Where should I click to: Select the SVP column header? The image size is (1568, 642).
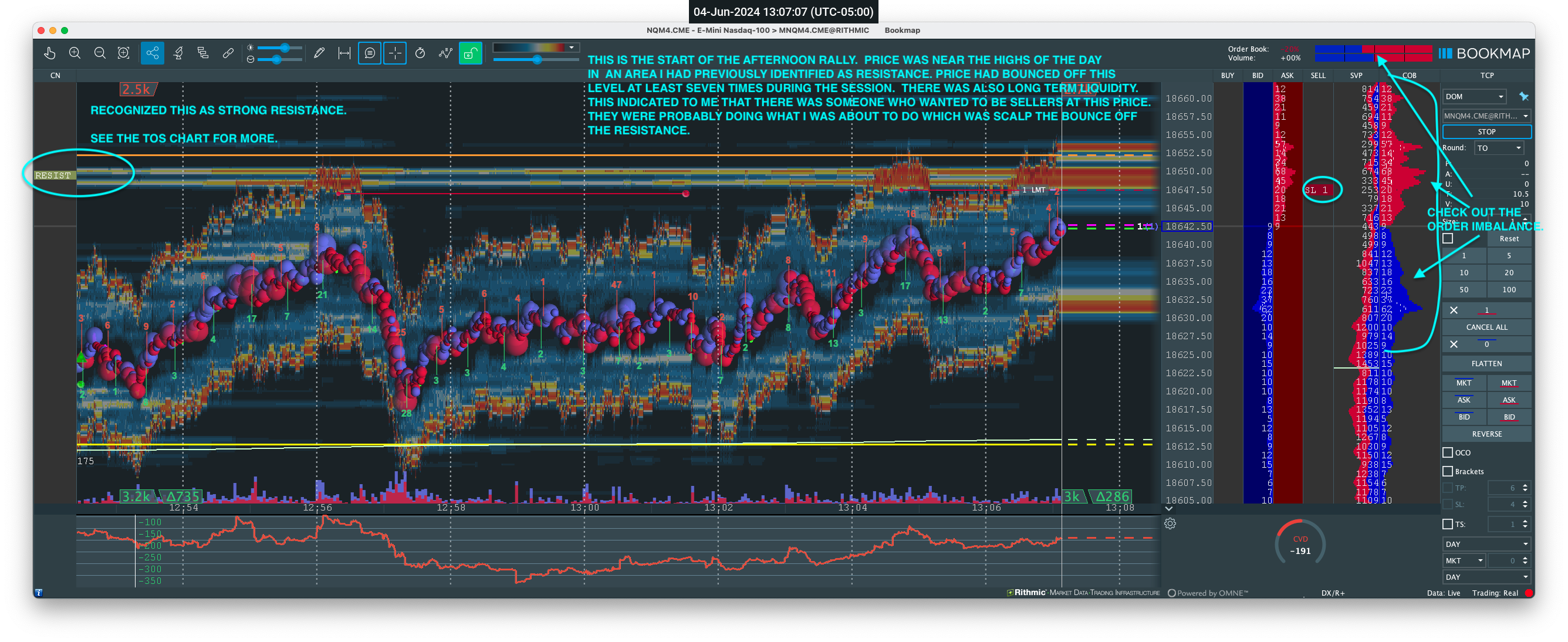tap(1356, 76)
